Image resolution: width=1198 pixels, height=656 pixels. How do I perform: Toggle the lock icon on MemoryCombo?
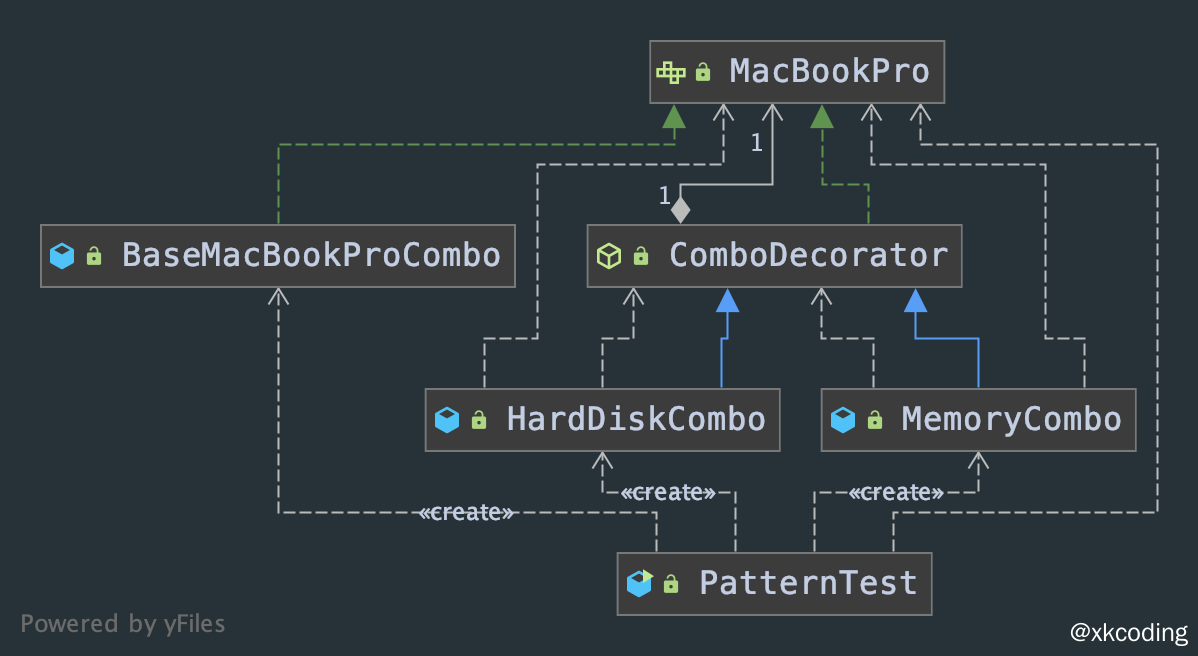click(874, 419)
